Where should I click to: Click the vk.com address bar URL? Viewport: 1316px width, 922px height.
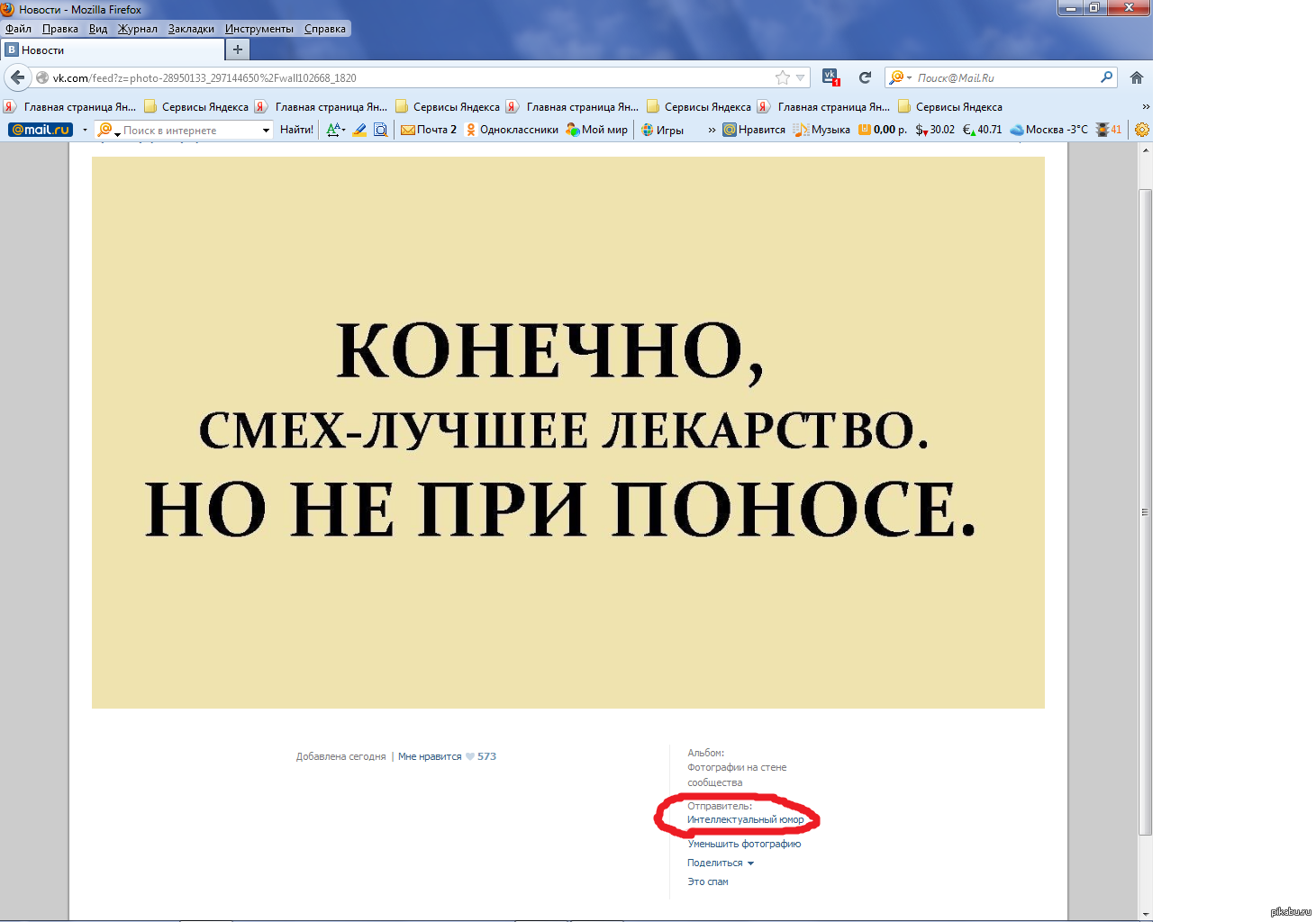coord(204,77)
